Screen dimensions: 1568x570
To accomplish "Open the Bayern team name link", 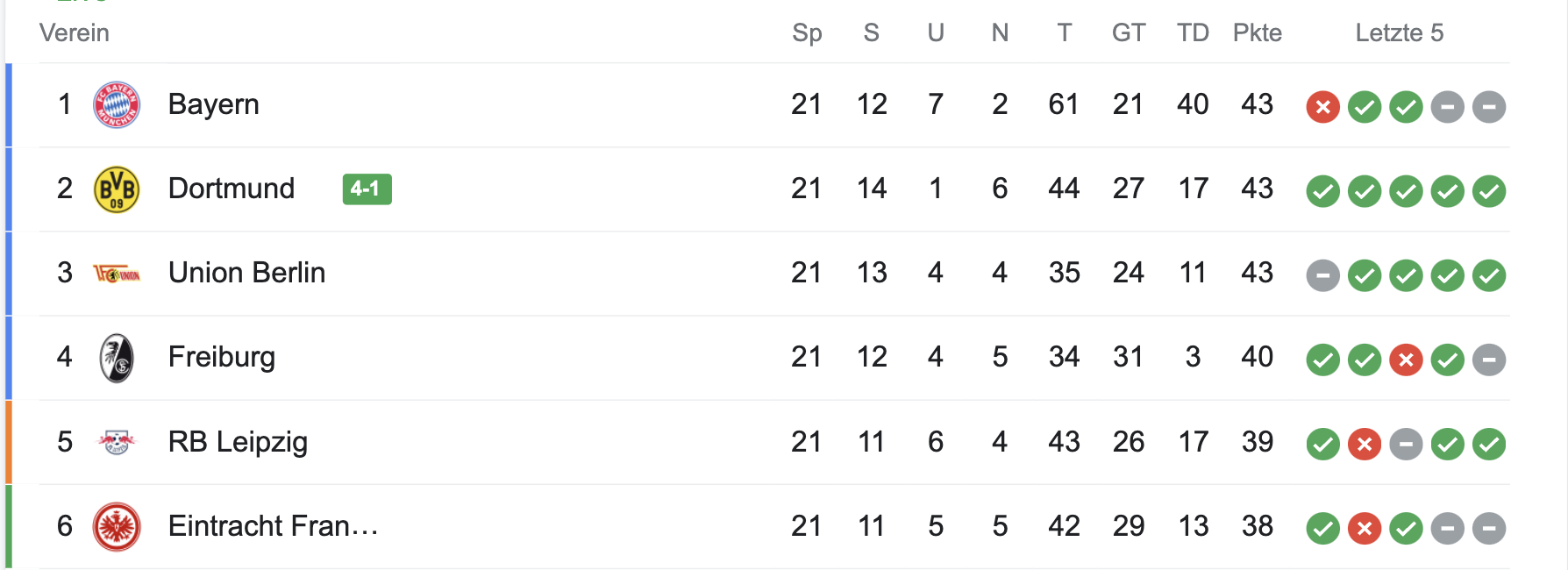I will click(x=213, y=104).
